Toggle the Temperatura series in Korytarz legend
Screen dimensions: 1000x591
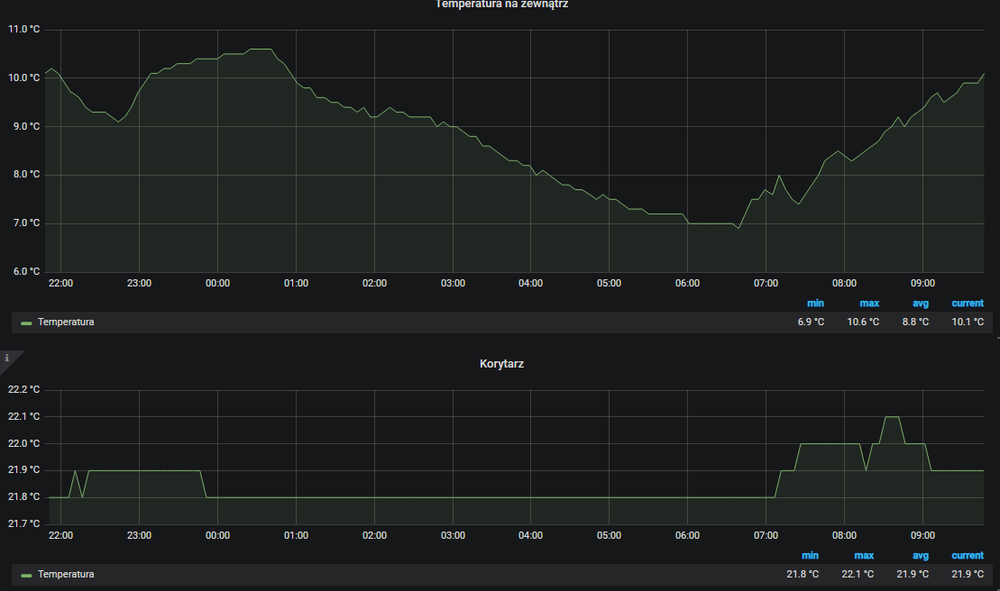[x=66, y=574]
